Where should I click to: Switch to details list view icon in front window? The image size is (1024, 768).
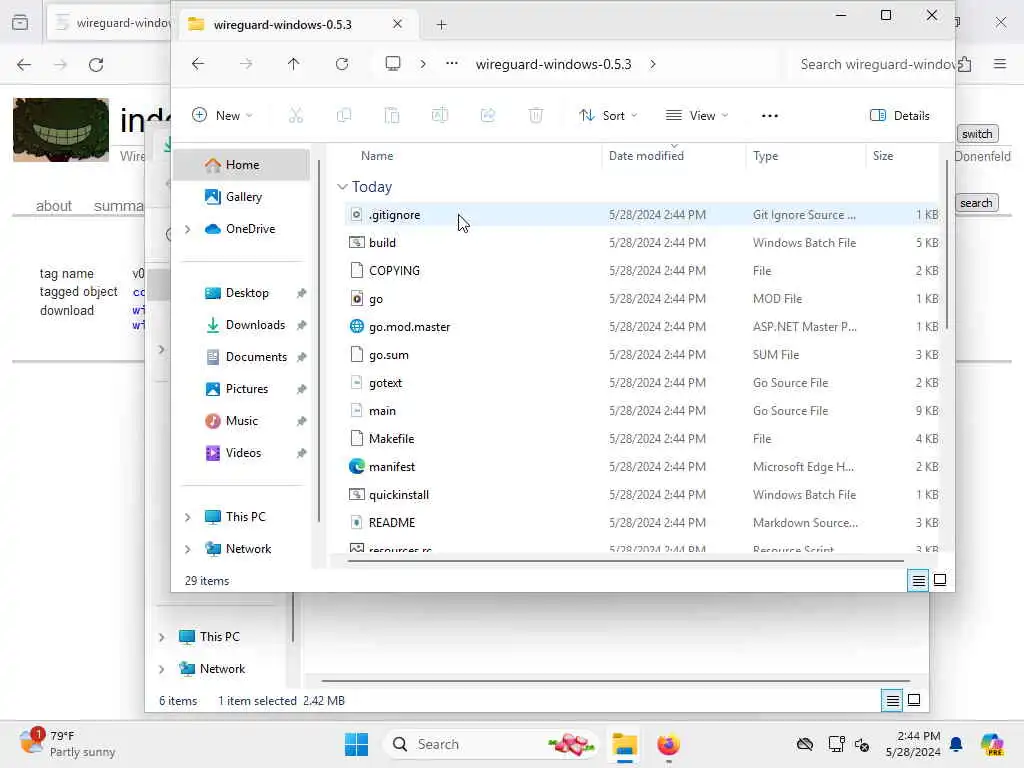tap(918, 580)
